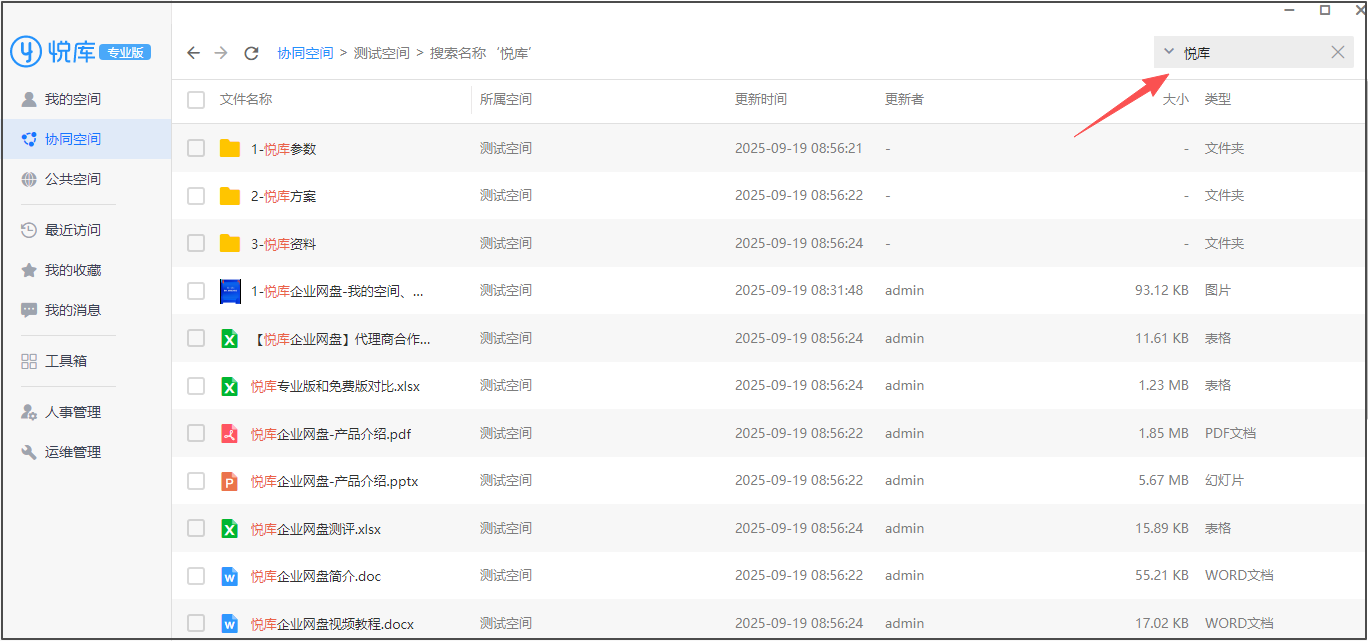Clear the search box with the X
The width and height of the screenshot is (1368, 641).
1338,52
